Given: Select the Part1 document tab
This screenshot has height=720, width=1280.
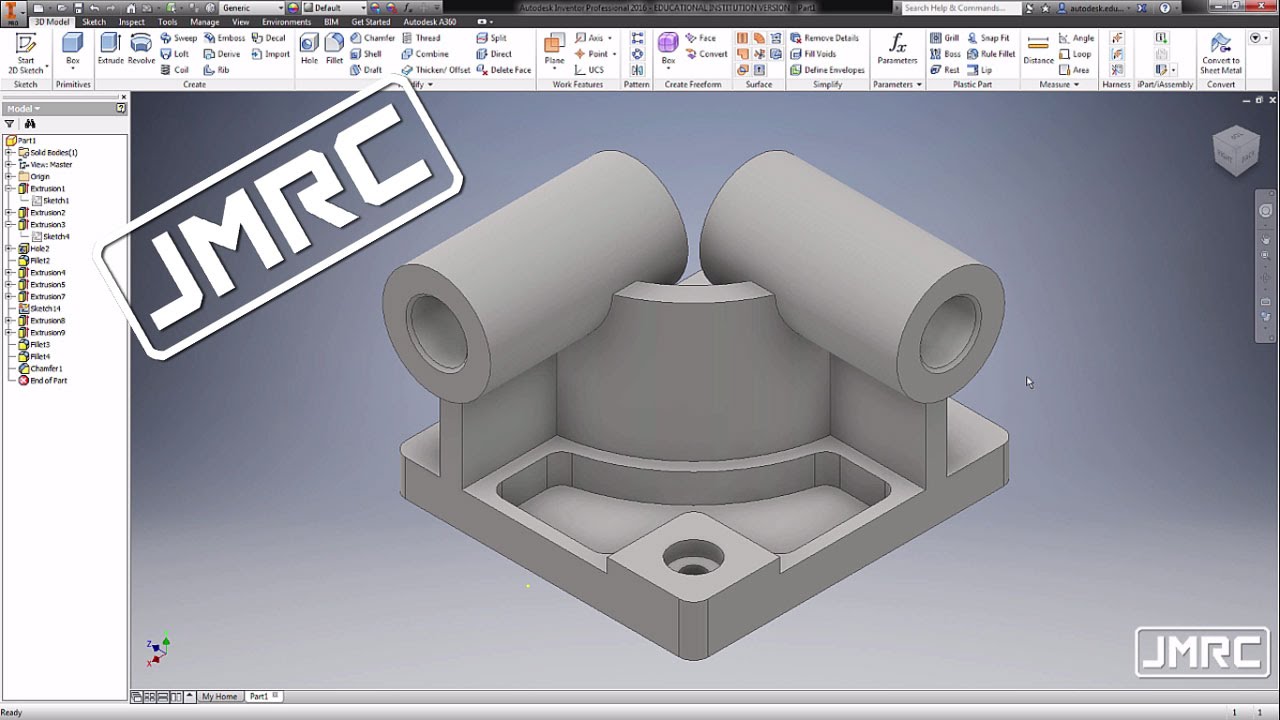Looking at the screenshot, I should (264, 697).
